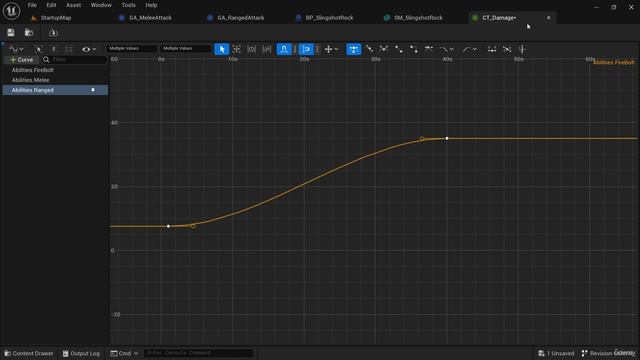Close the CT_Damage tab
This screenshot has width=640, height=360.
pyautogui.click(x=549, y=18)
